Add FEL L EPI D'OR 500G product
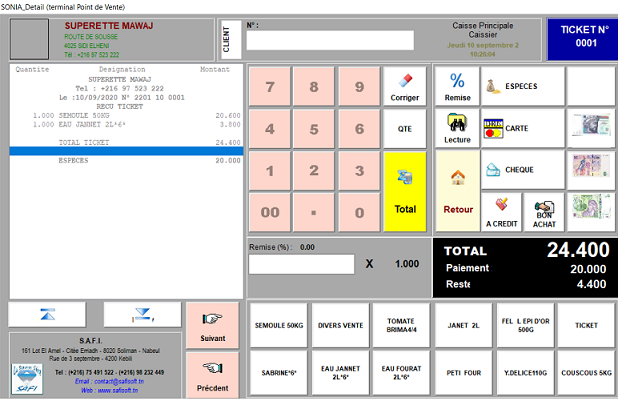Image resolution: width=618 pixels, height=401 pixels. (525, 325)
